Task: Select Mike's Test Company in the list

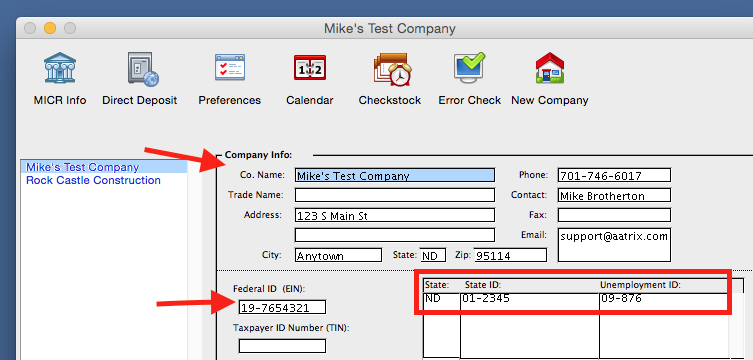Action: pos(104,167)
